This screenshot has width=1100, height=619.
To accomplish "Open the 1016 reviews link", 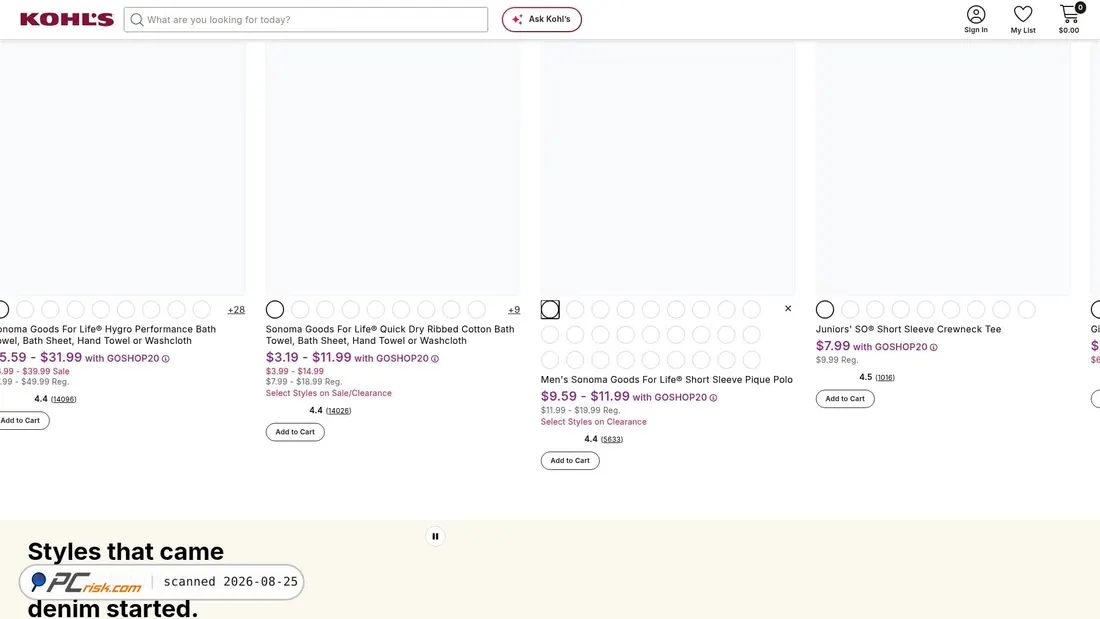I will pos(885,378).
